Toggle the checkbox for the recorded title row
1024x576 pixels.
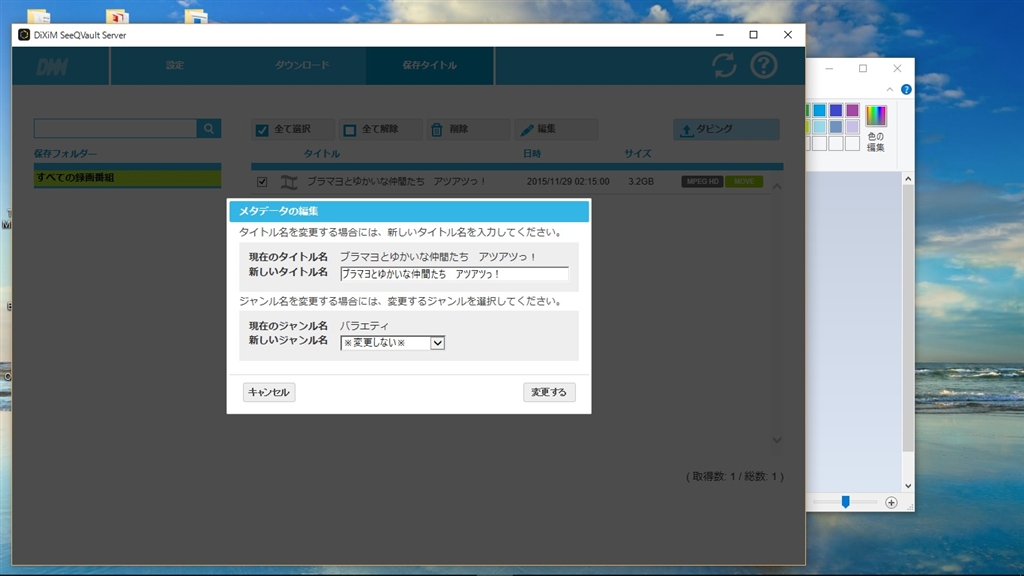[262, 182]
